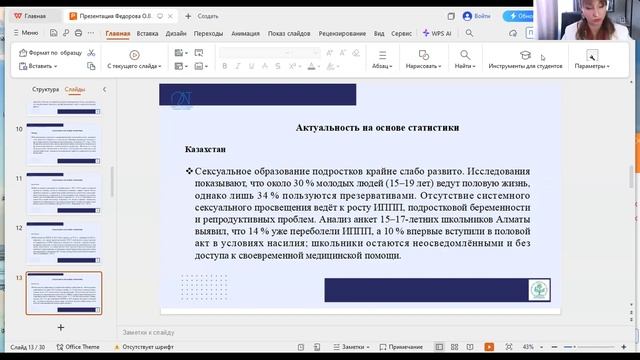This screenshot has width=640, height=360.
Task: Click the Italic I icon
Action: (238, 66)
